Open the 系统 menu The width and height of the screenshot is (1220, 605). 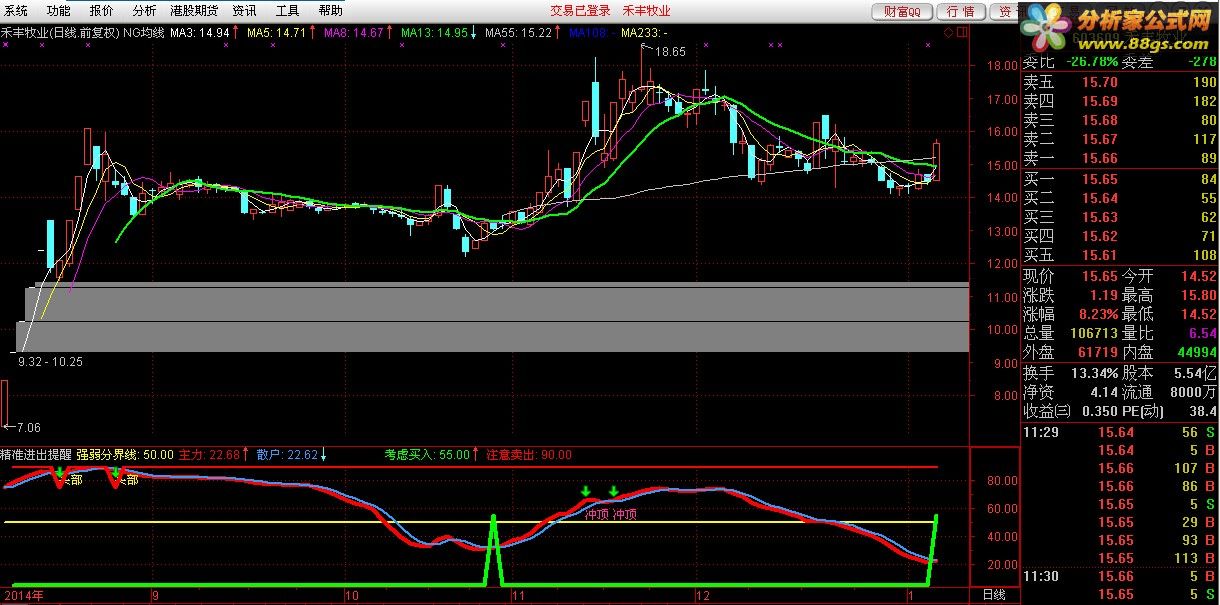coord(17,11)
